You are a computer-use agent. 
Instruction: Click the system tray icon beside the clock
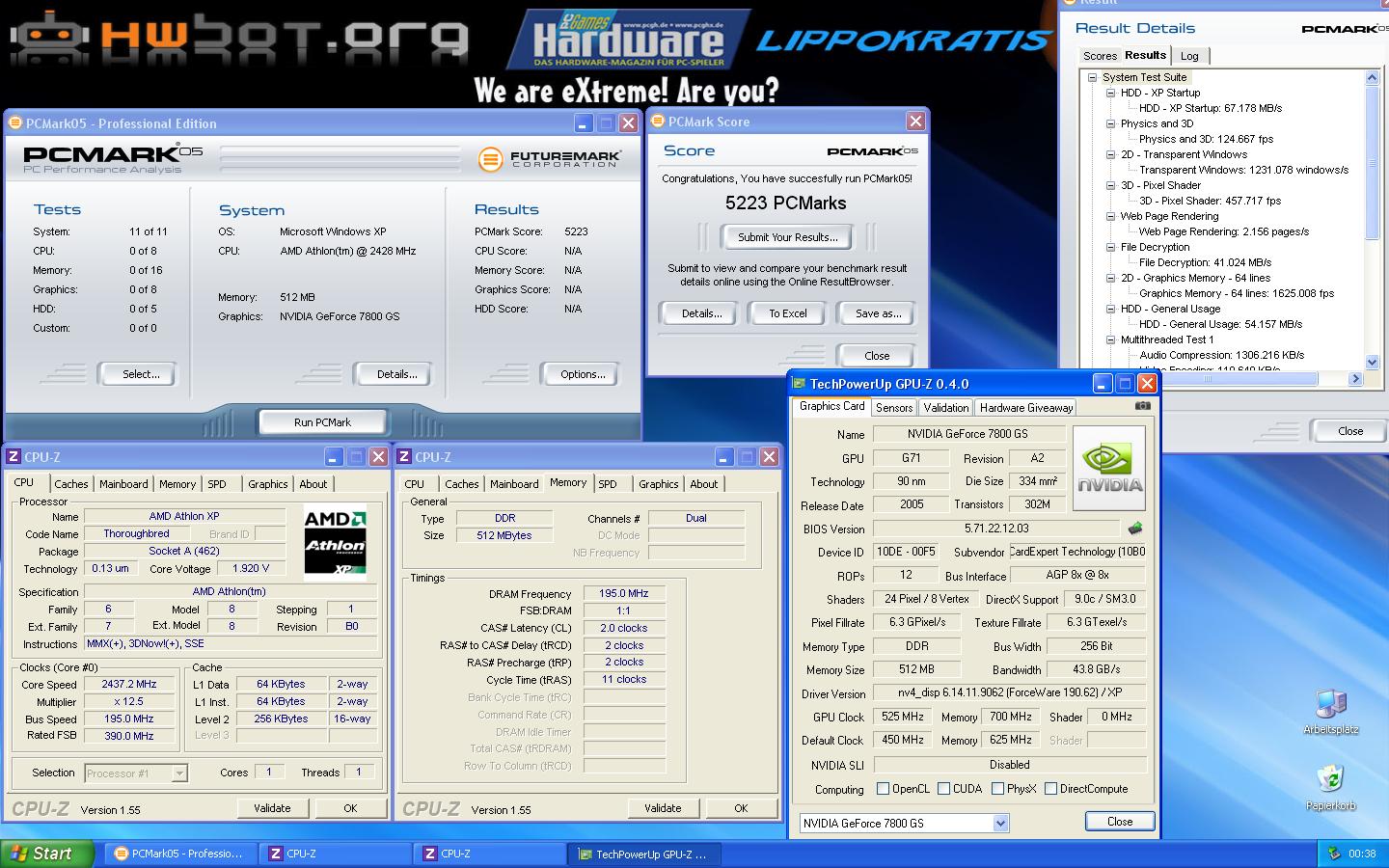1334,854
